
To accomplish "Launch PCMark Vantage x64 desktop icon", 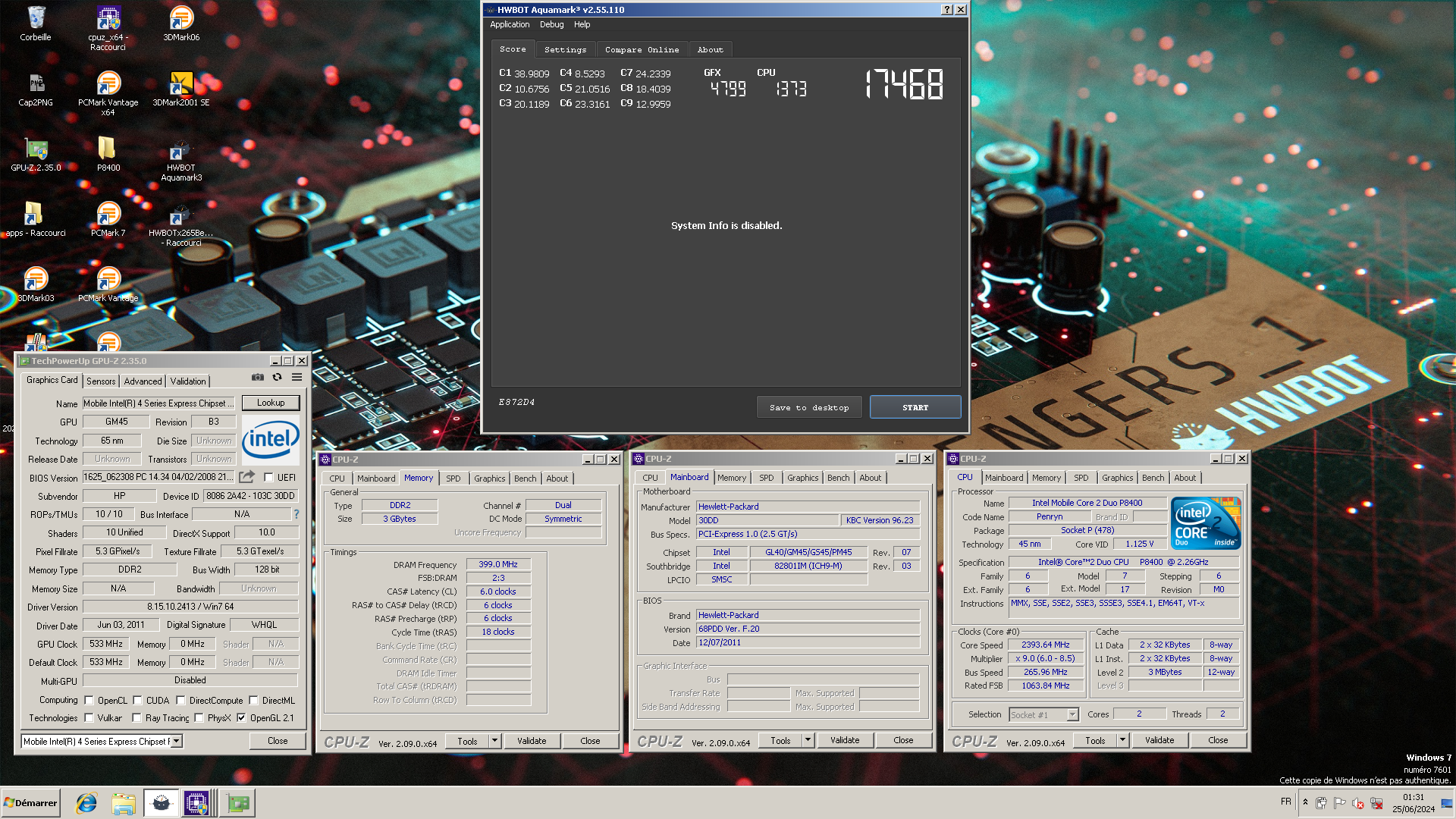I will pyautogui.click(x=108, y=93).
